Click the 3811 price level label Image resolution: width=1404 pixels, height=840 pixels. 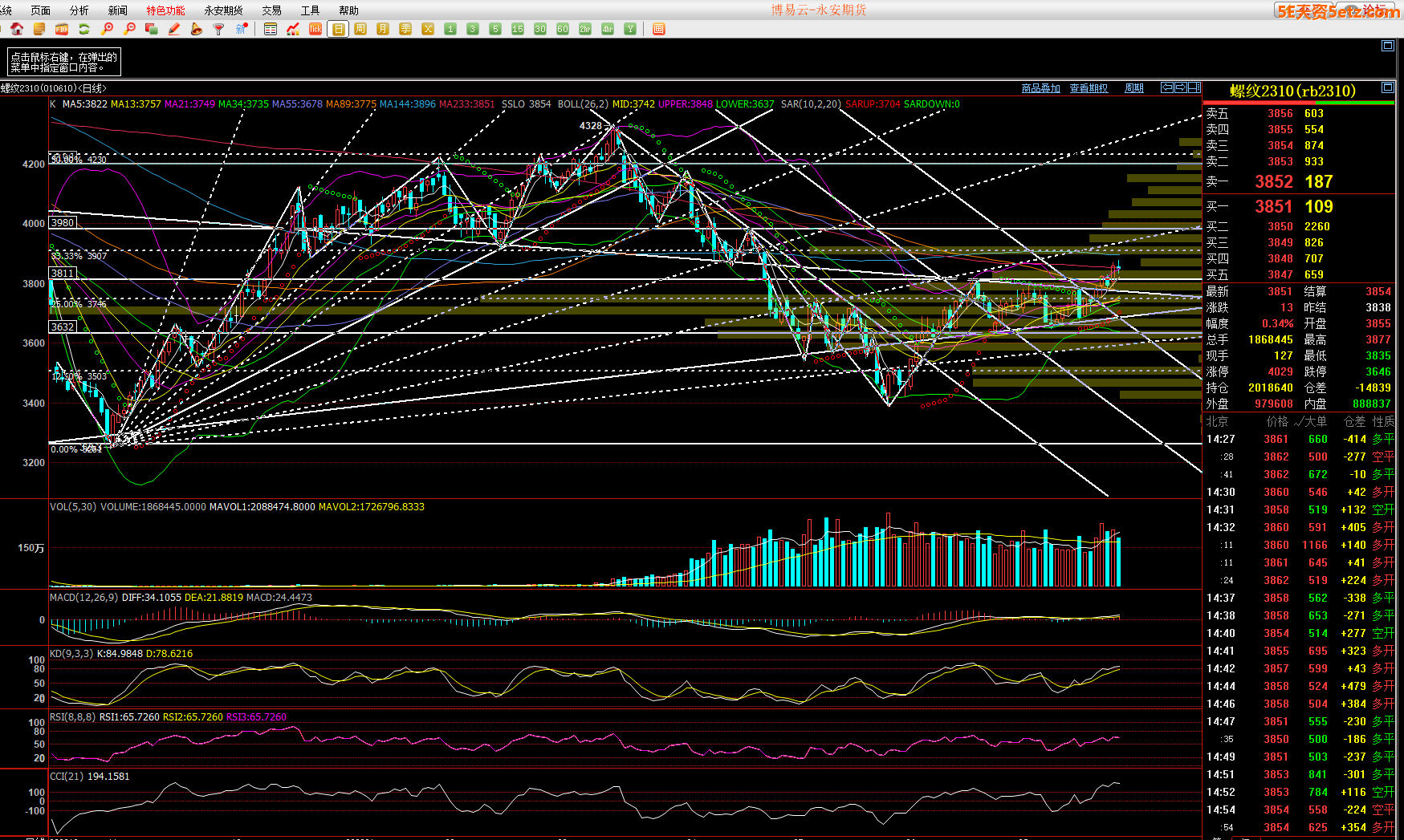point(63,273)
